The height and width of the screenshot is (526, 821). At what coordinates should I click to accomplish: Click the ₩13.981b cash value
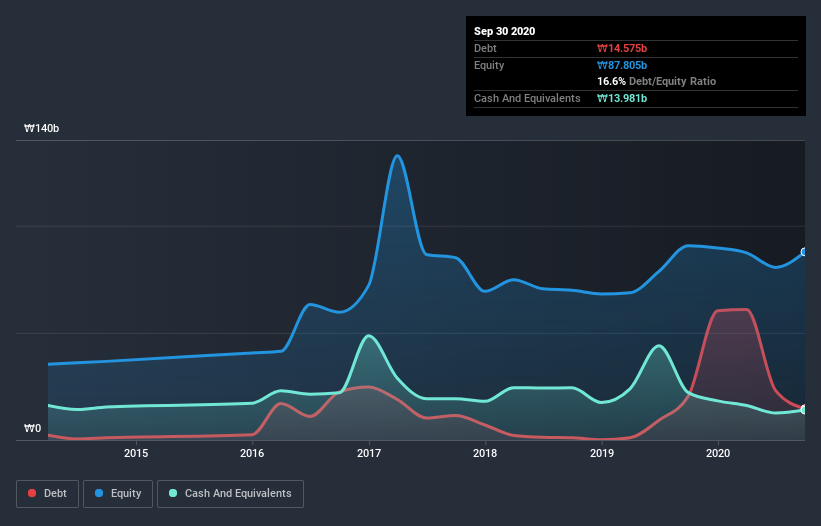click(622, 98)
